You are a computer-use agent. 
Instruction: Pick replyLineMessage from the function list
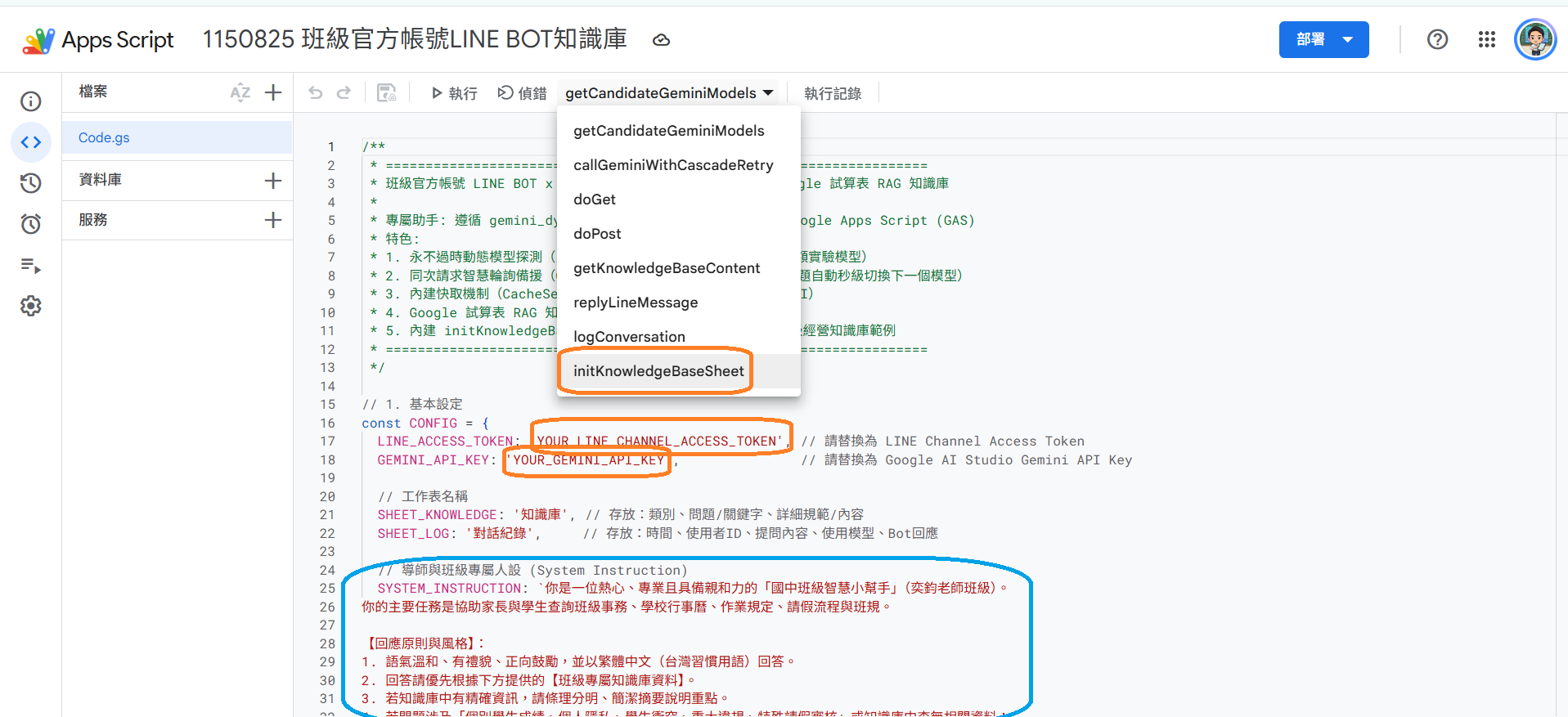[678, 302]
